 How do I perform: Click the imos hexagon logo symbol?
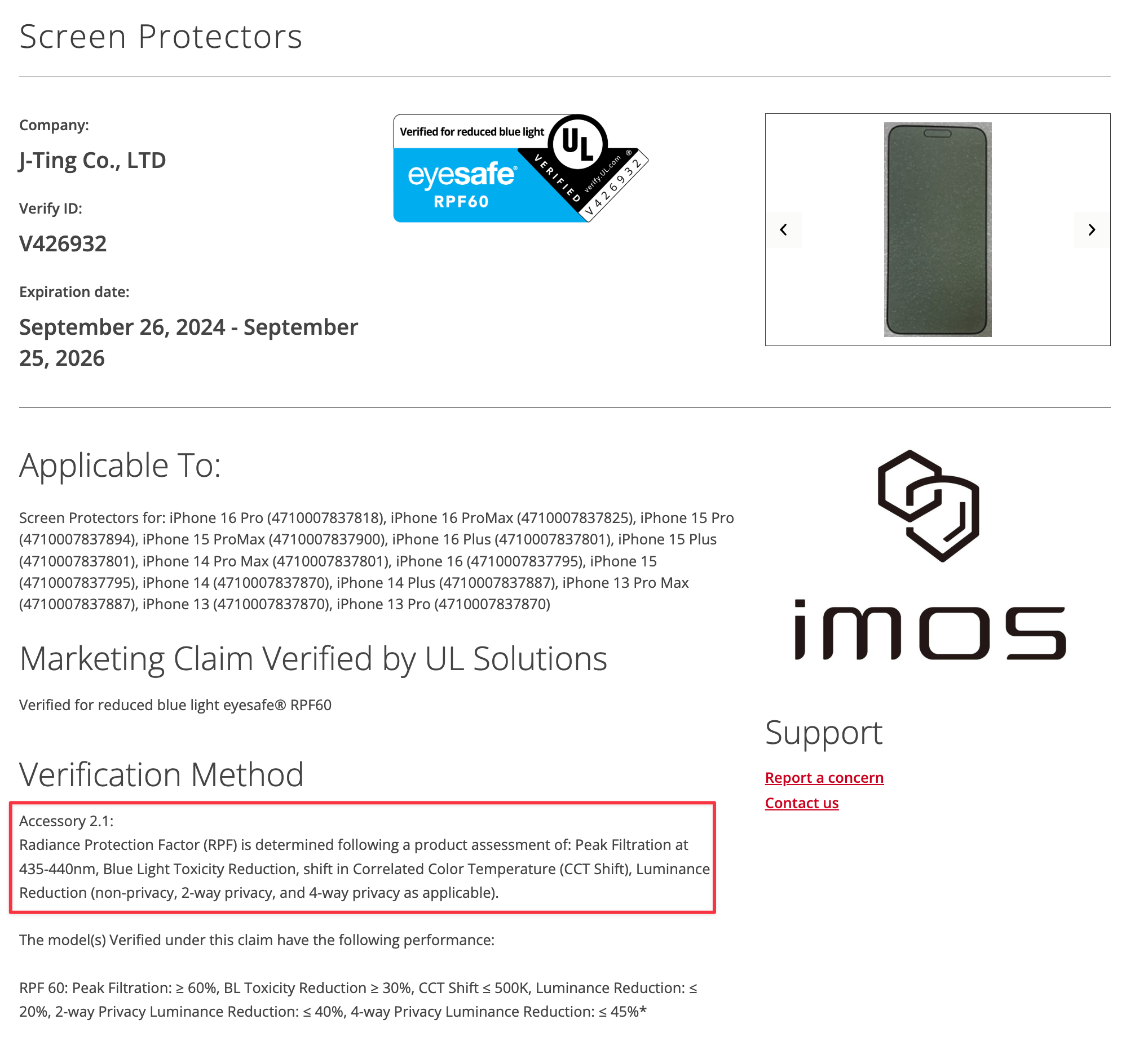[x=928, y=506]
